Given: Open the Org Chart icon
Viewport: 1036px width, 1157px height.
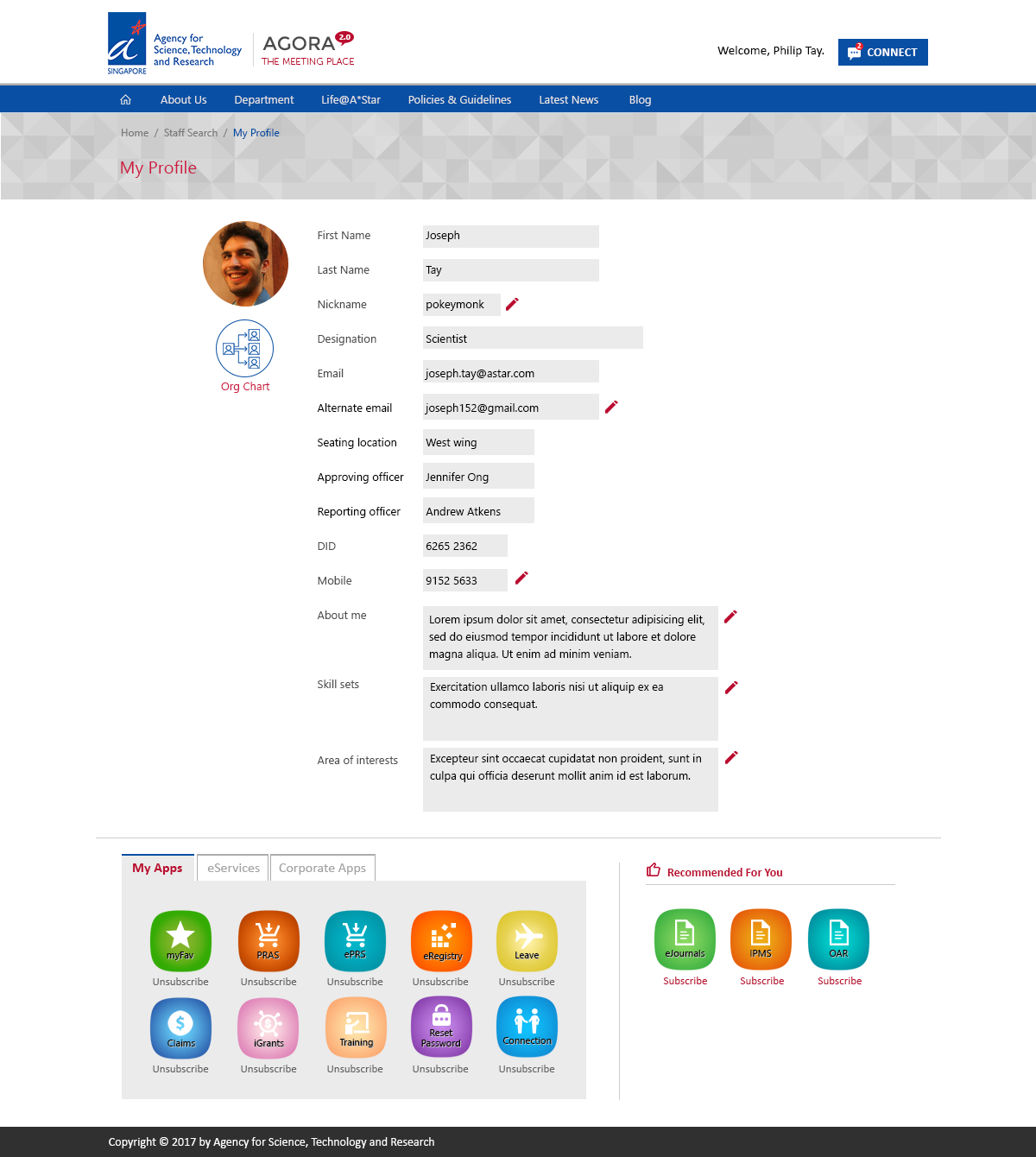Looking at the screenshot, I should pyautogui.click(x=244, y=348).
